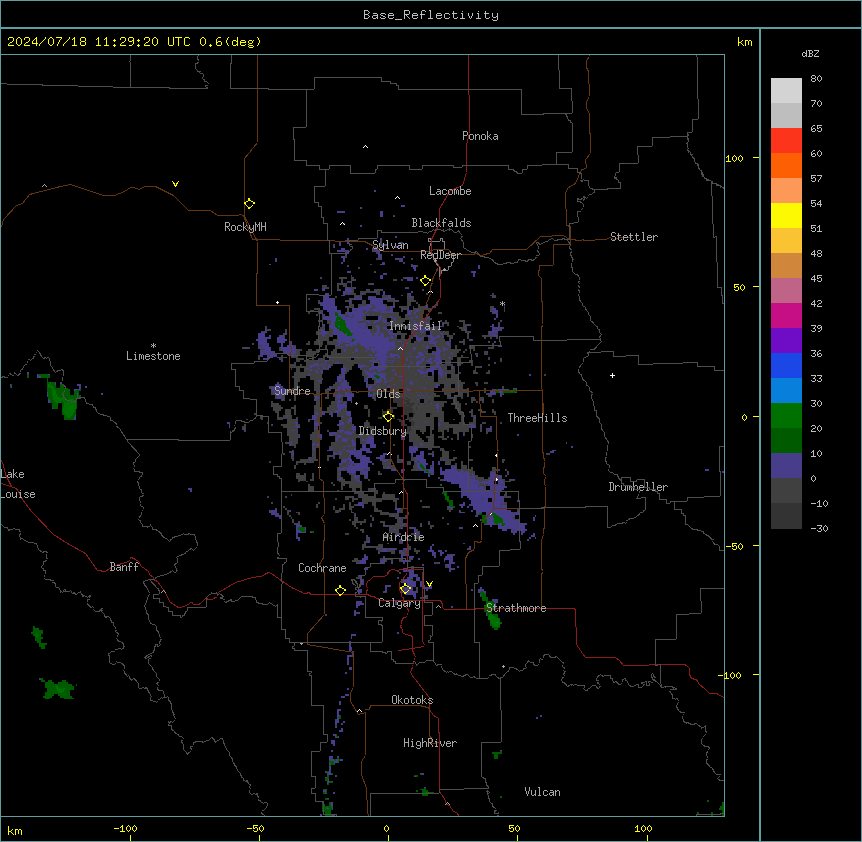Click the Okotoks label
The height and width of the screenshot is (842, 862).
pos(412,700)
